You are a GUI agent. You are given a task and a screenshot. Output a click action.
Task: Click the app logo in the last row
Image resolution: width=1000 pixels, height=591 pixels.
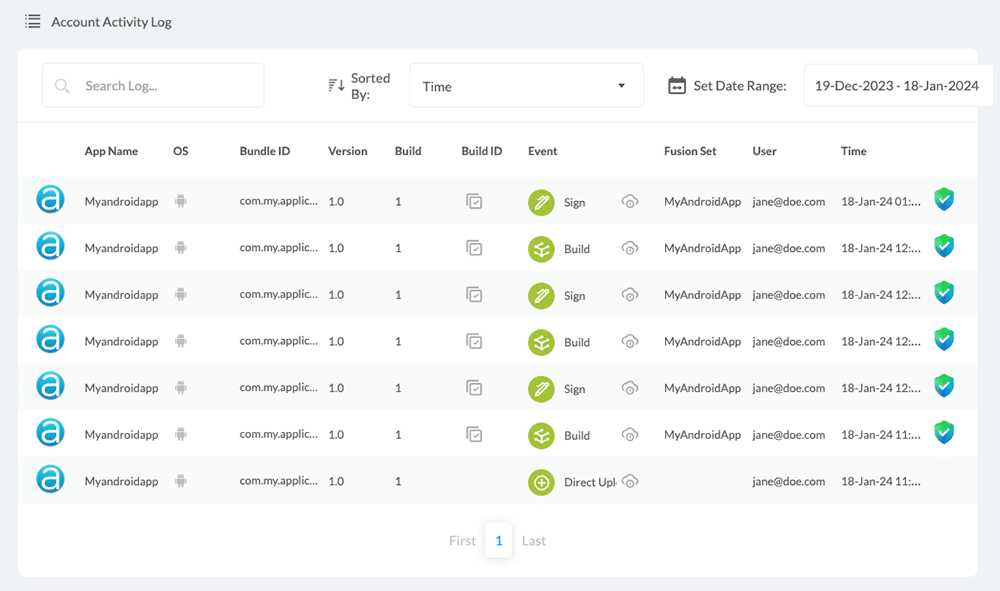click(x=50, y=480)
